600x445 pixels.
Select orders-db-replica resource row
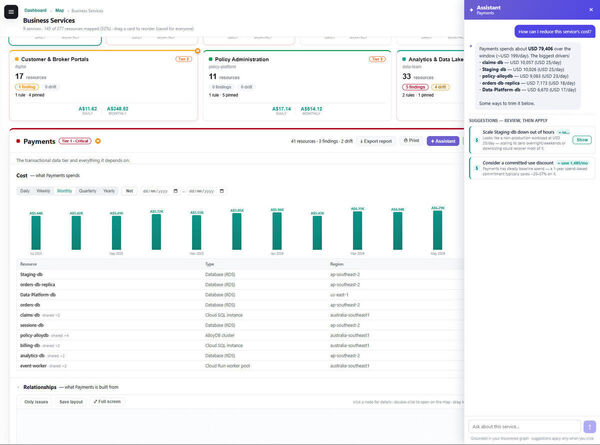pos(240,285)
